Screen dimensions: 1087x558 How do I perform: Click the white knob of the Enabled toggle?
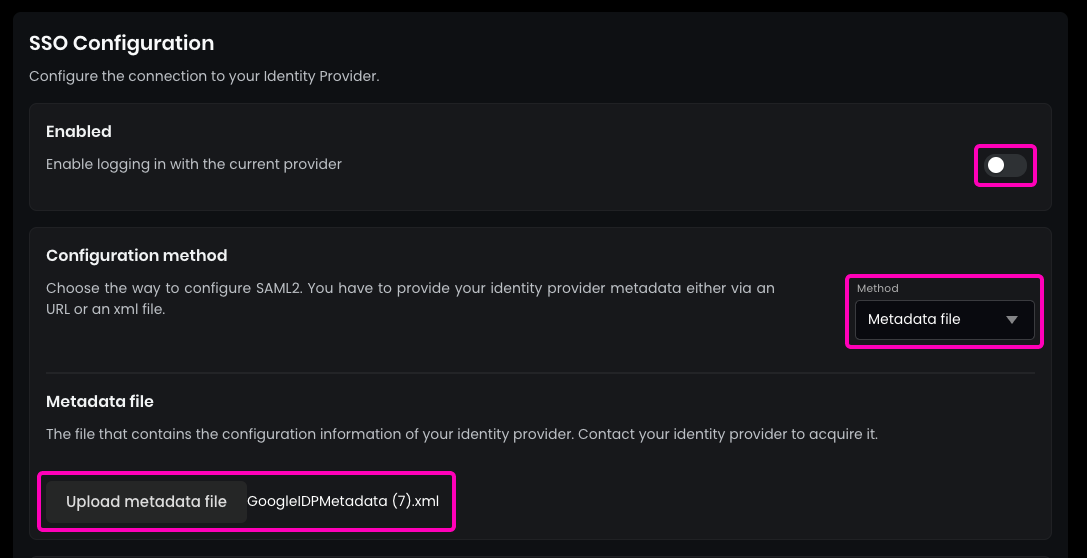click(x=996, y=165)
